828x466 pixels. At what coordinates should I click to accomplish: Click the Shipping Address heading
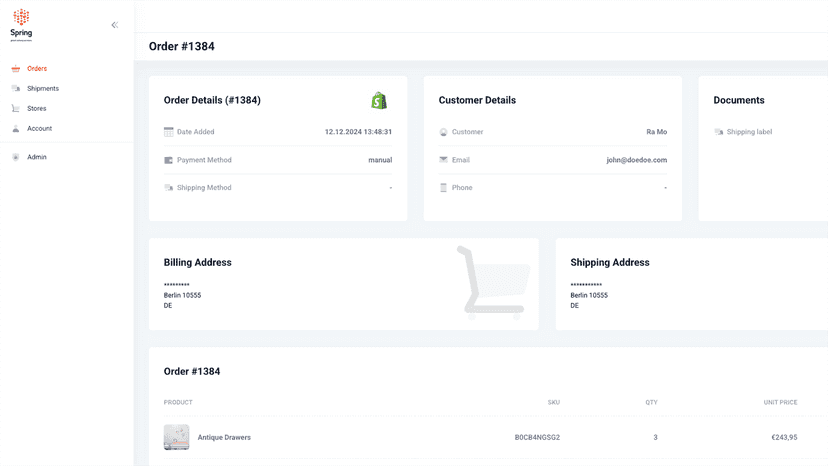[x=610, y=263]
